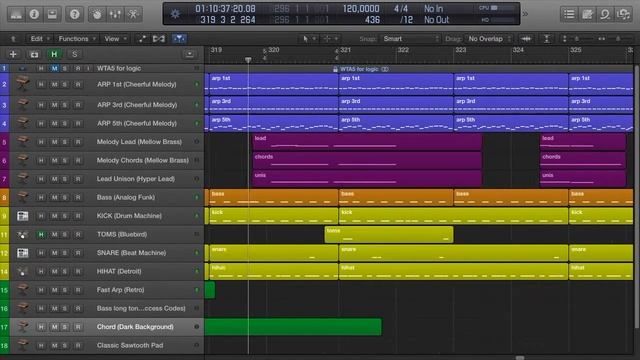Open the pointer tool dropdown

point(309,39)
